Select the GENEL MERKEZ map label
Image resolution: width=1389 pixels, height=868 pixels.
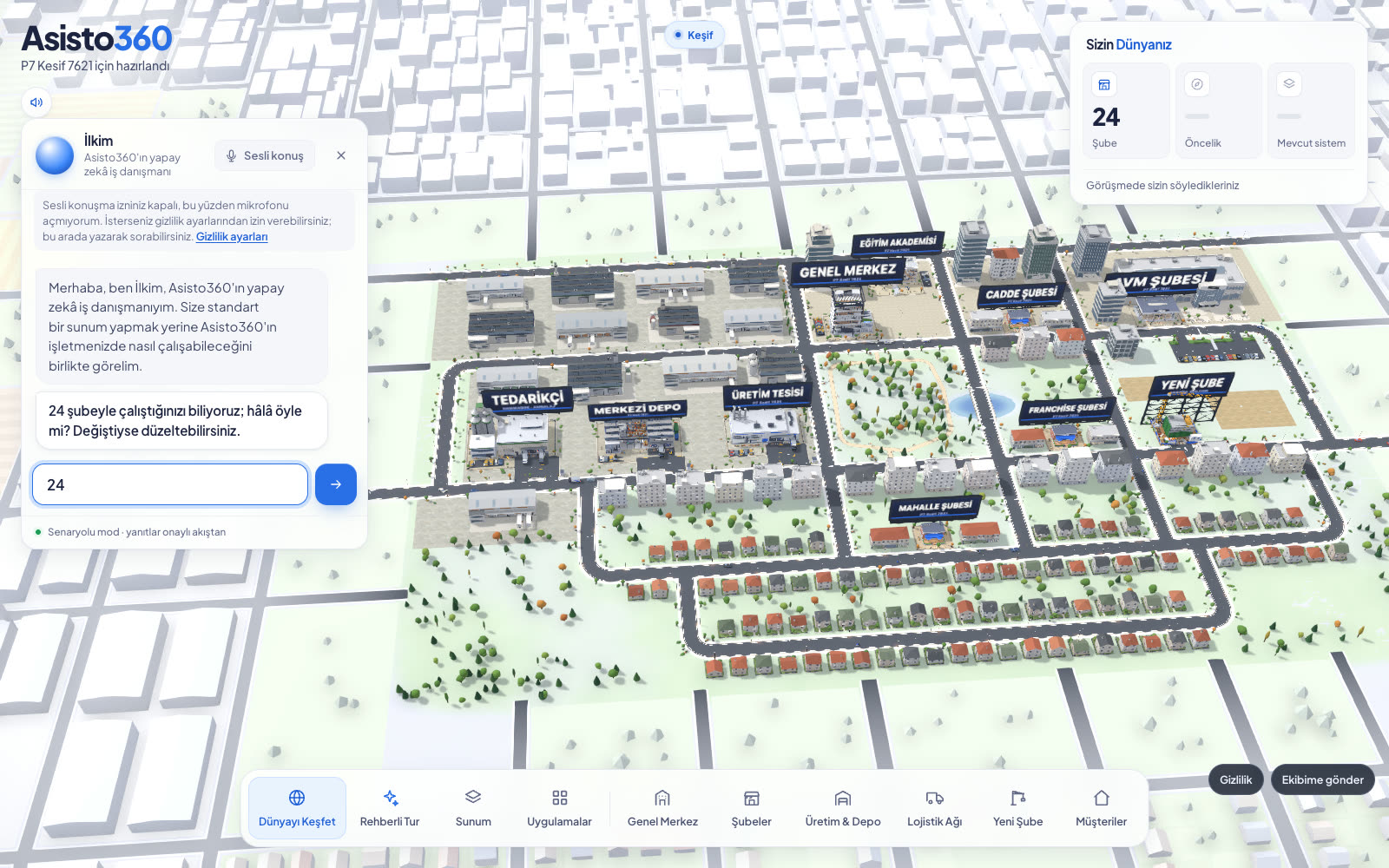[x=847, y=272]
